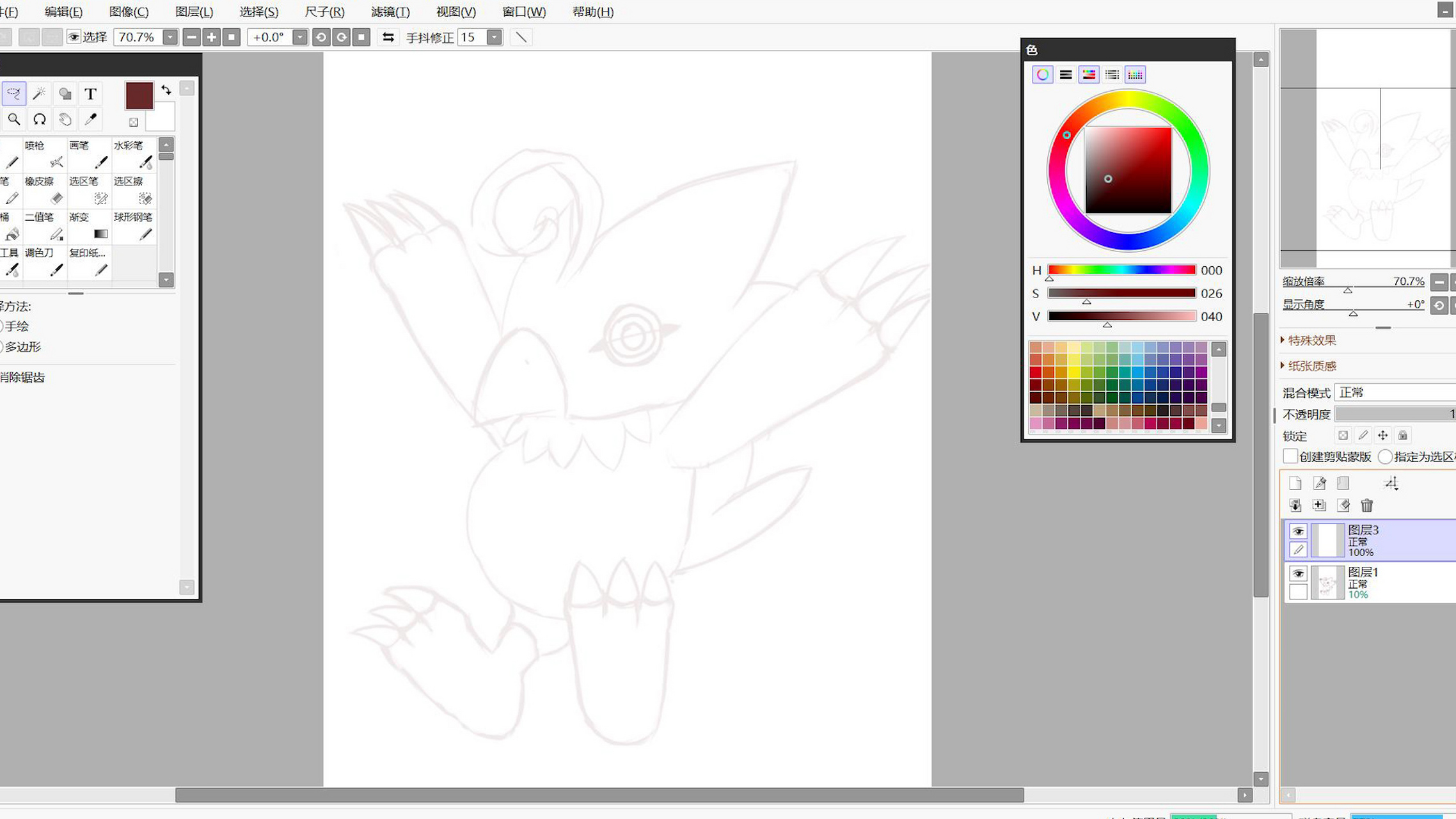Hide 图层3 using its eye icon
The height and width of the screenshot is (819, 1456).
pyautogui.click(x=1298, y=531)
